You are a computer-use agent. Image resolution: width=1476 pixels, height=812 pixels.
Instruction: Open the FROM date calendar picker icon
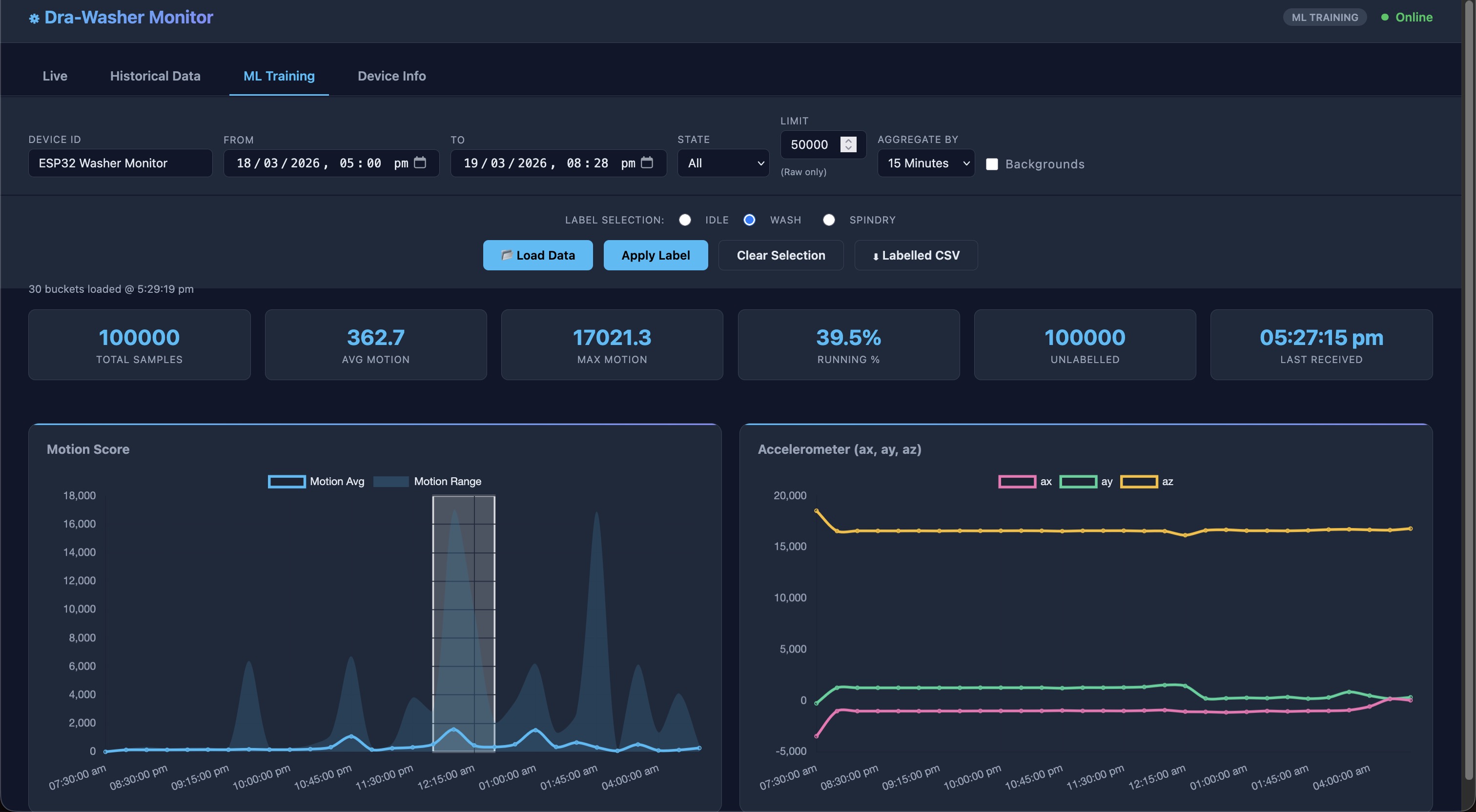click(x=420, y=163)
